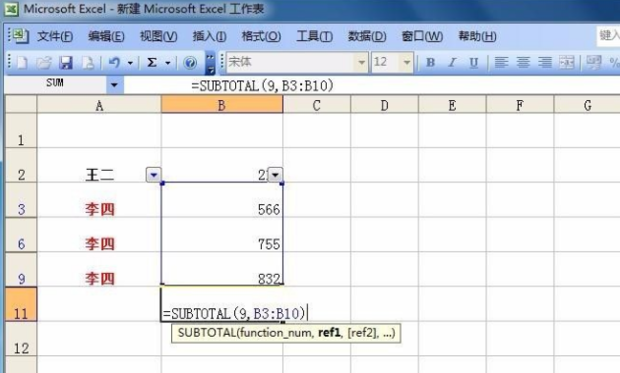Click the Open file icon

(44, 62)
